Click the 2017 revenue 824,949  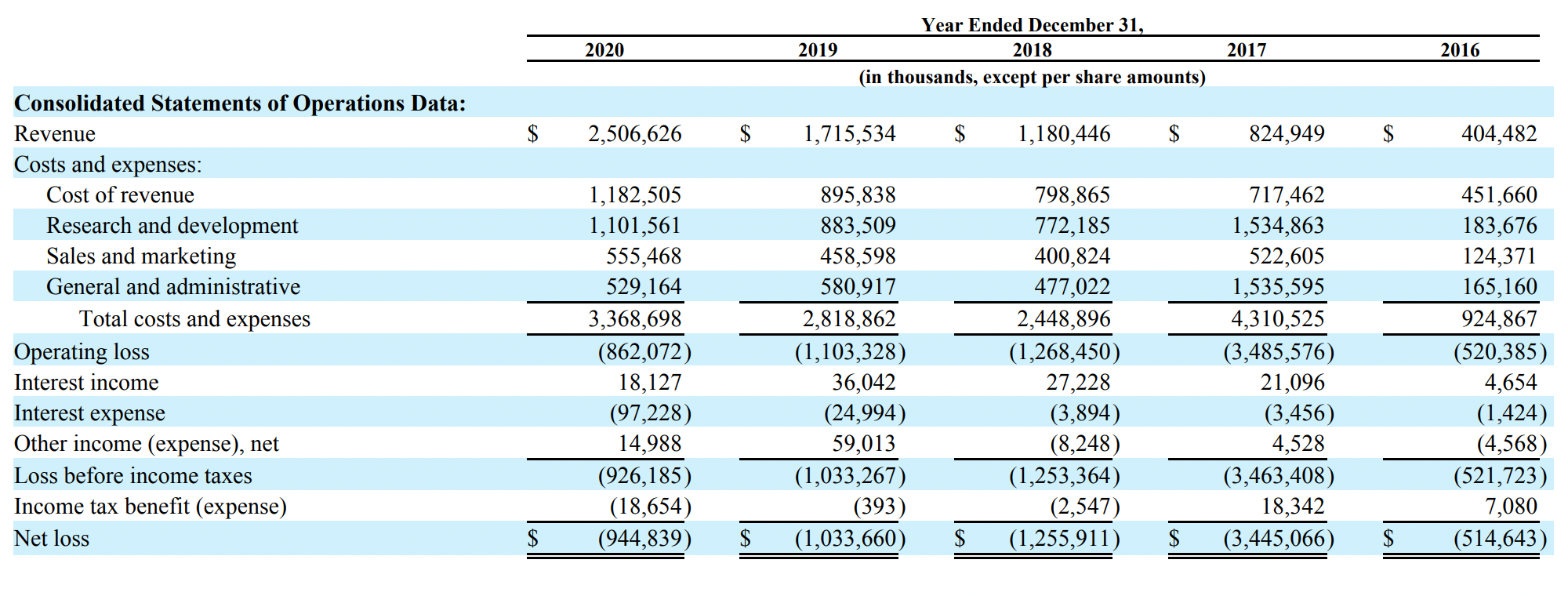click(x=1287, y=133)
